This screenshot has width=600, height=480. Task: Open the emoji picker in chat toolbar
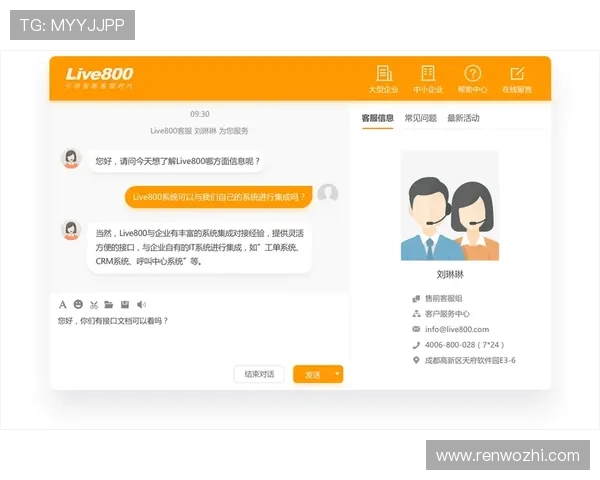[78, 304]
